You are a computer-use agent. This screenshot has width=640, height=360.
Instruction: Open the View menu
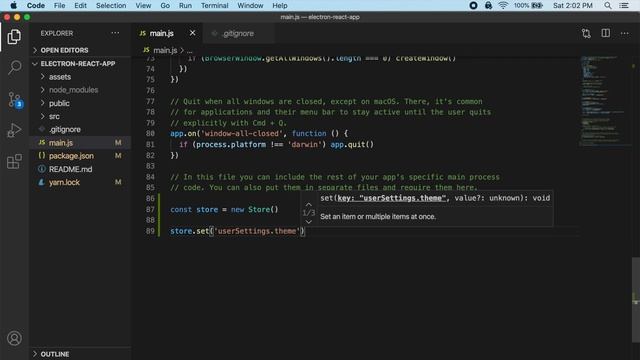point(143,5)
